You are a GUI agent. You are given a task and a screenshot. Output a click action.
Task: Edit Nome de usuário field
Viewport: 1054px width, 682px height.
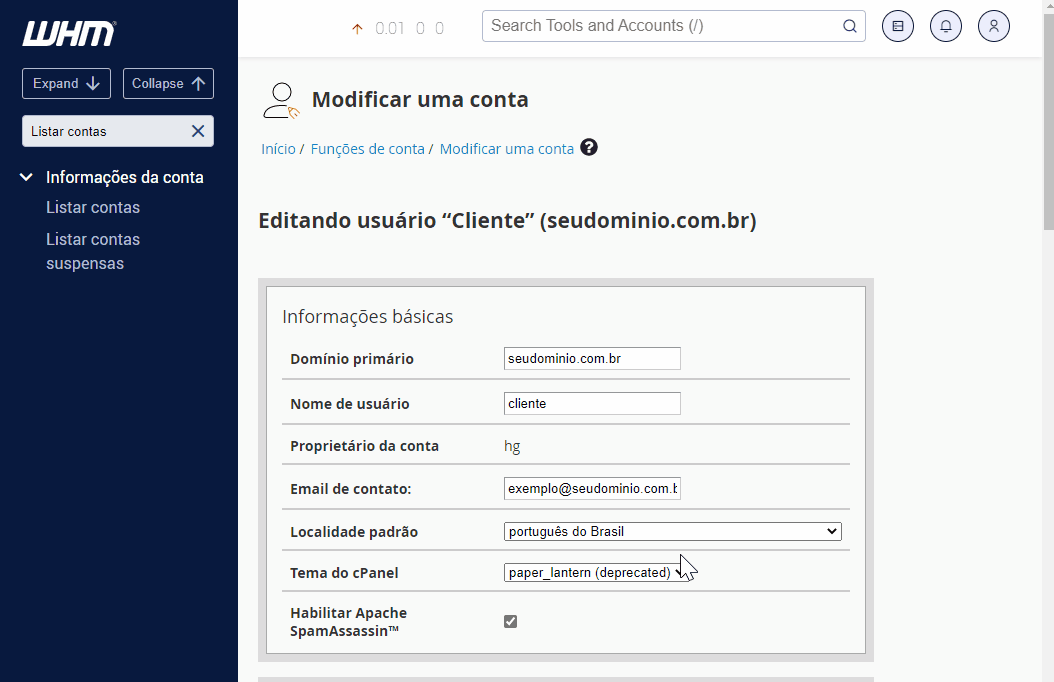point(592,404)
